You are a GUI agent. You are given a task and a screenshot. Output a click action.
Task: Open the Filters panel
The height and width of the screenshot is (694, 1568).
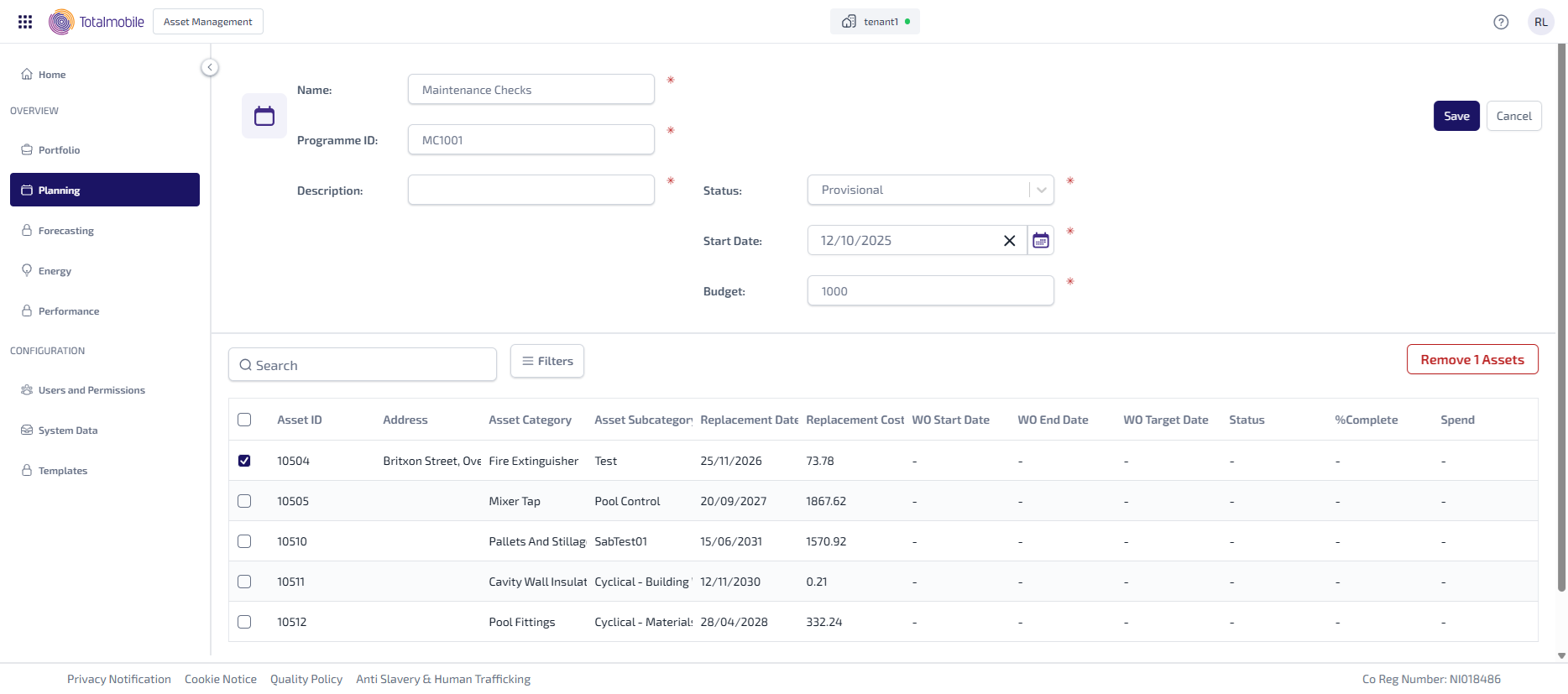(x=547, y=361)
